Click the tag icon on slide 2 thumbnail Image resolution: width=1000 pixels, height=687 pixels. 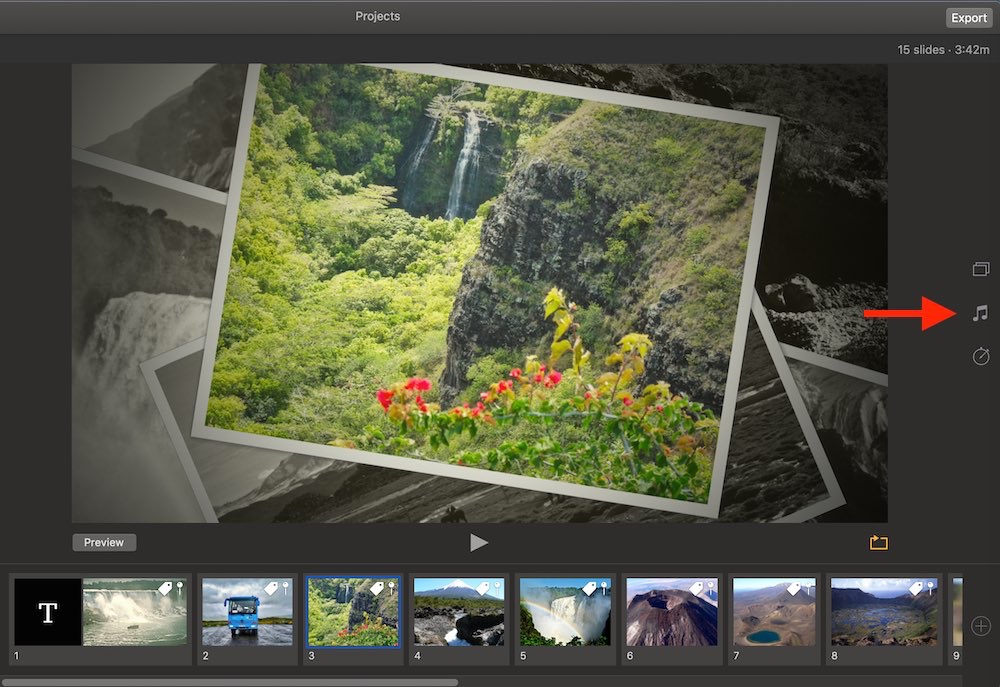pos(270,589)
